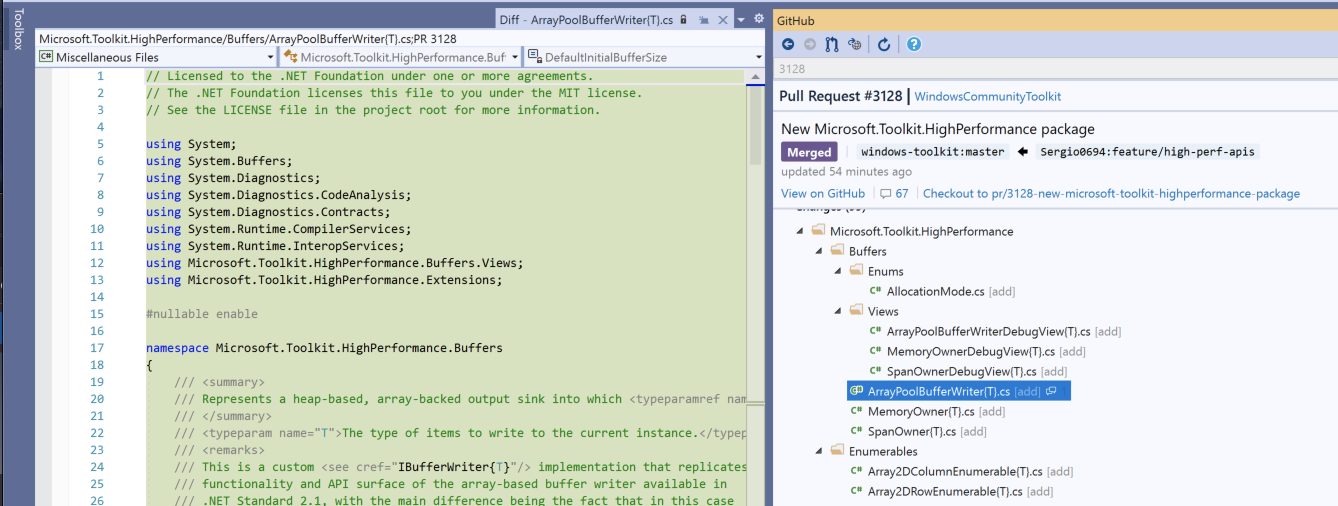Click C# icon beside Array2DColumnEnumerable{T}.cs
The height and width of the screenshot is (506, 1338).
click(857, 471)
